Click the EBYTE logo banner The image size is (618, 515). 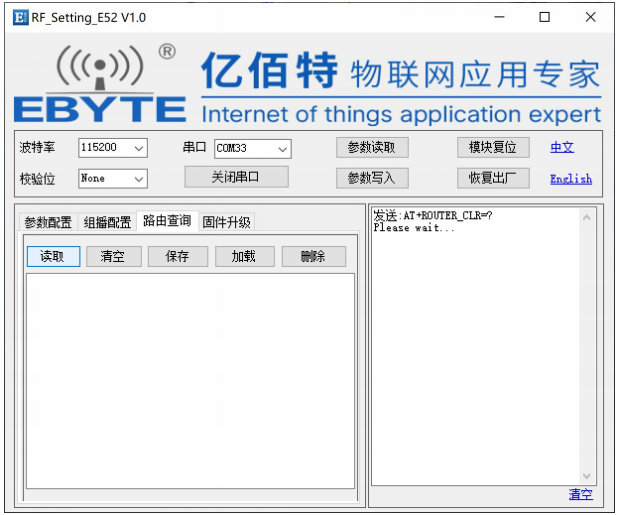click(x=308, y=84)
